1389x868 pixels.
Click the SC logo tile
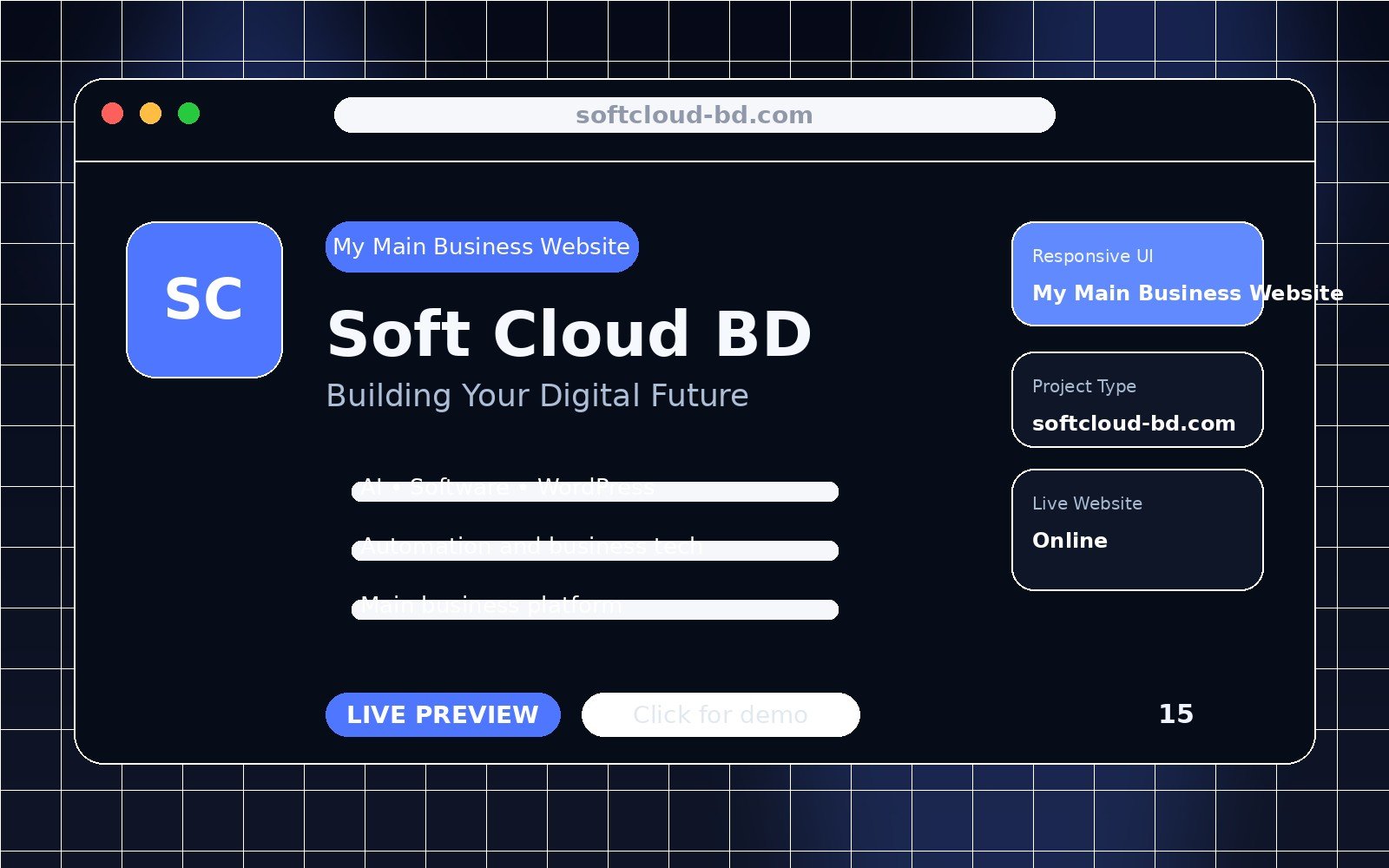coord(204,299)
